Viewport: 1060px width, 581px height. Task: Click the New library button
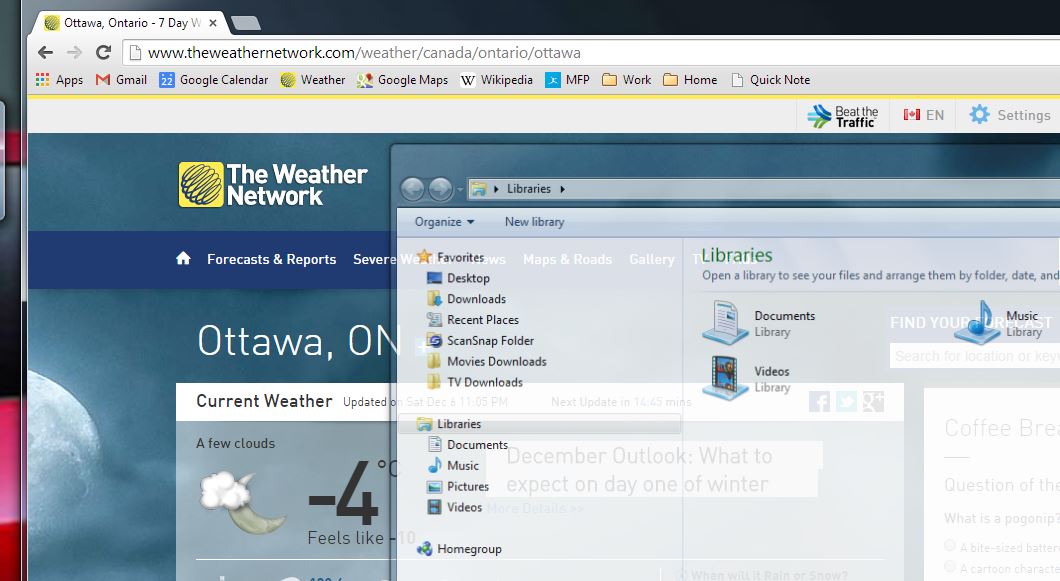[534, 222]
